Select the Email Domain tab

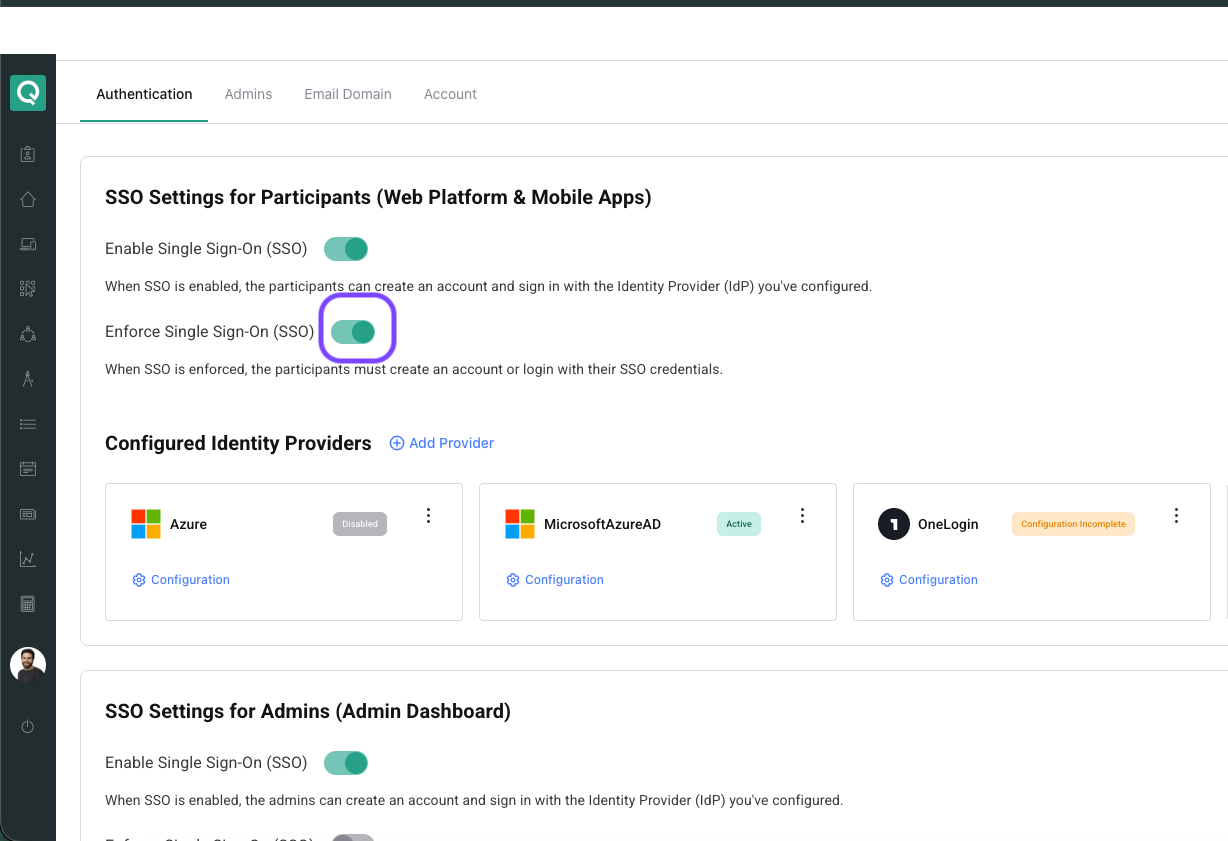click(347, 93)
